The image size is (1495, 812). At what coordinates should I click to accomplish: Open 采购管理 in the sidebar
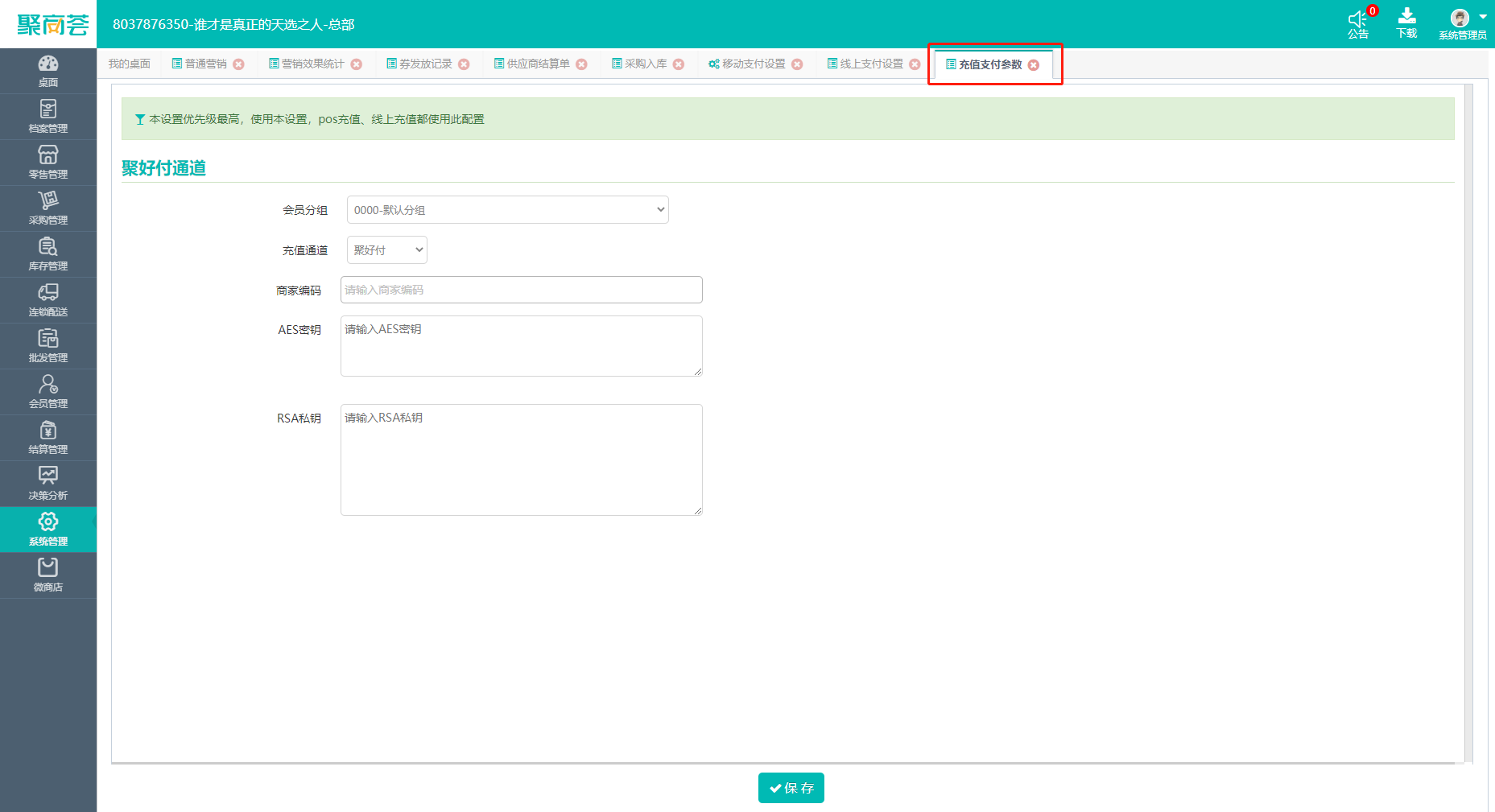[x=48, y=208]
